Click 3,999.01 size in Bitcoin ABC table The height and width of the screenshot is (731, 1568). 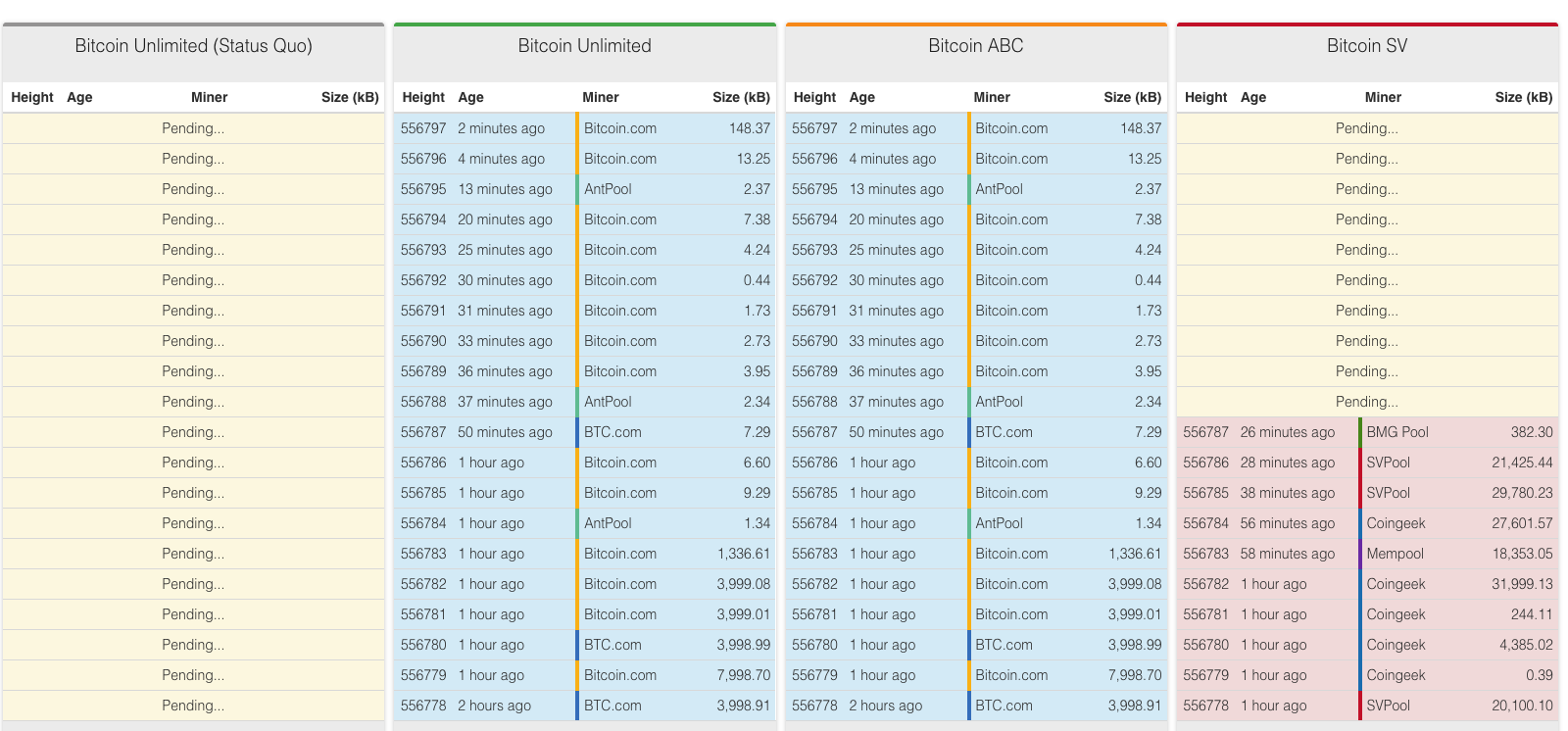click(1135, 614)
